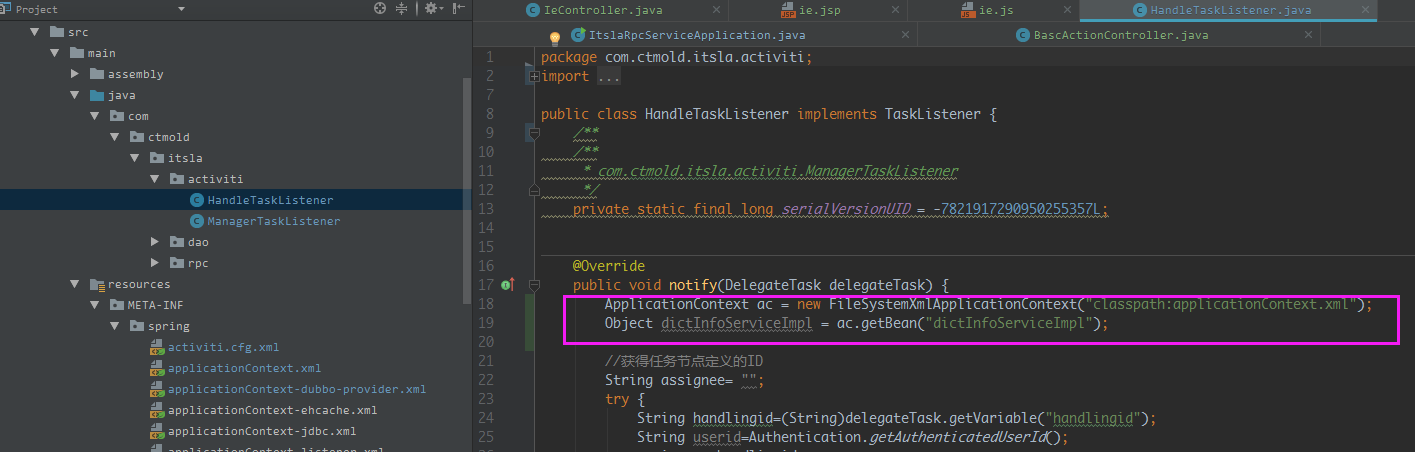Click the collapse-all icon in Project panel
The width and height of the screenshot is (1415, 452).
[x=402, y=9]
